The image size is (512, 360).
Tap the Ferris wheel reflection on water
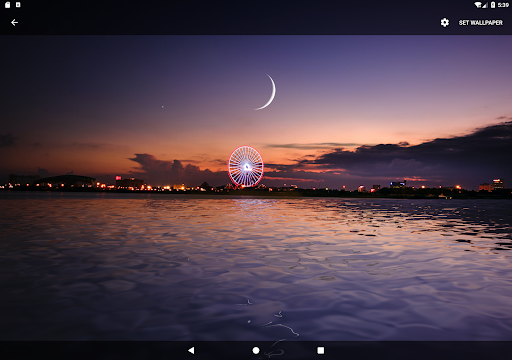(248, 205)
